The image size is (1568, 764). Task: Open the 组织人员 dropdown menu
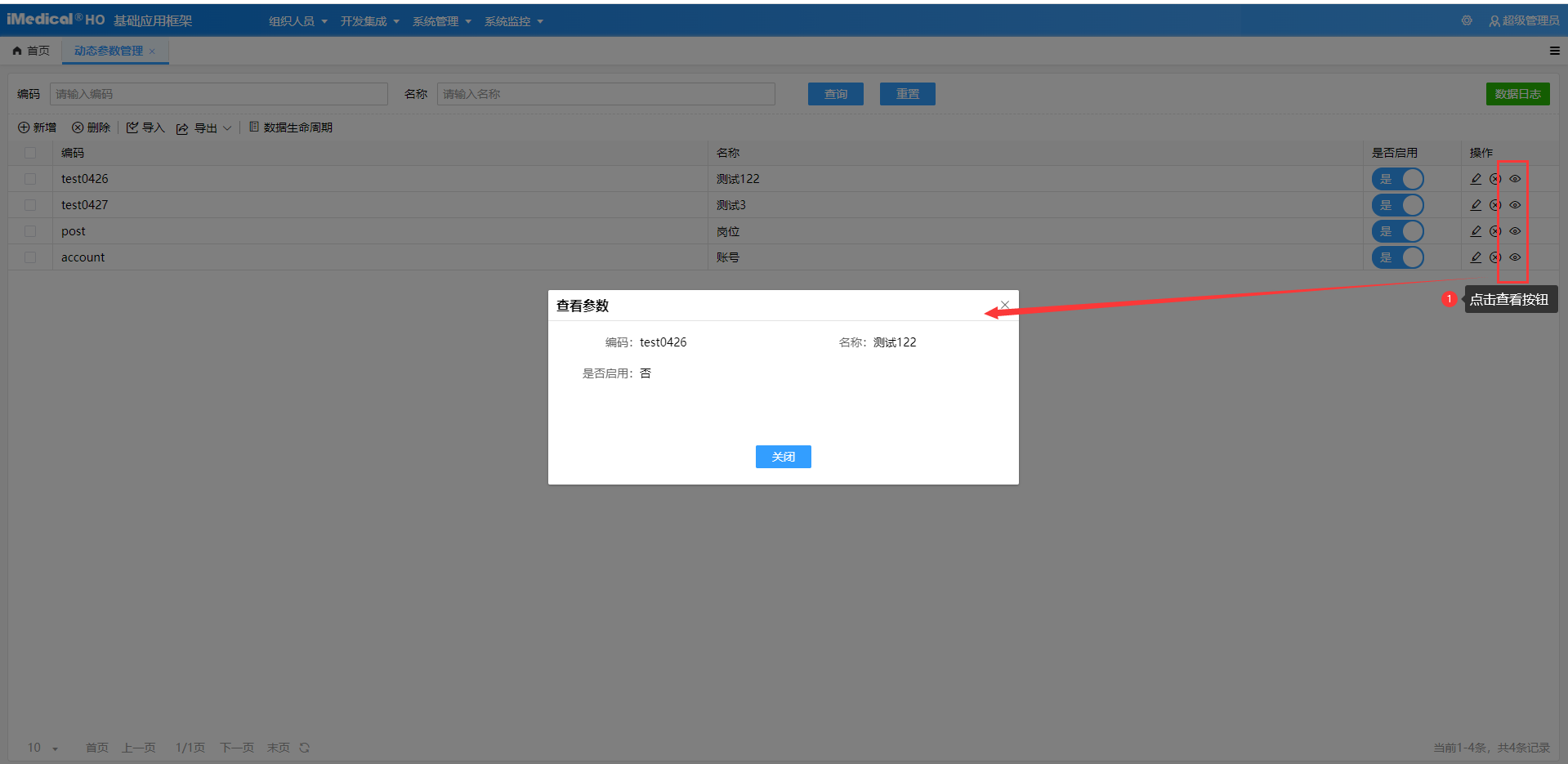(x=297, y=21)
